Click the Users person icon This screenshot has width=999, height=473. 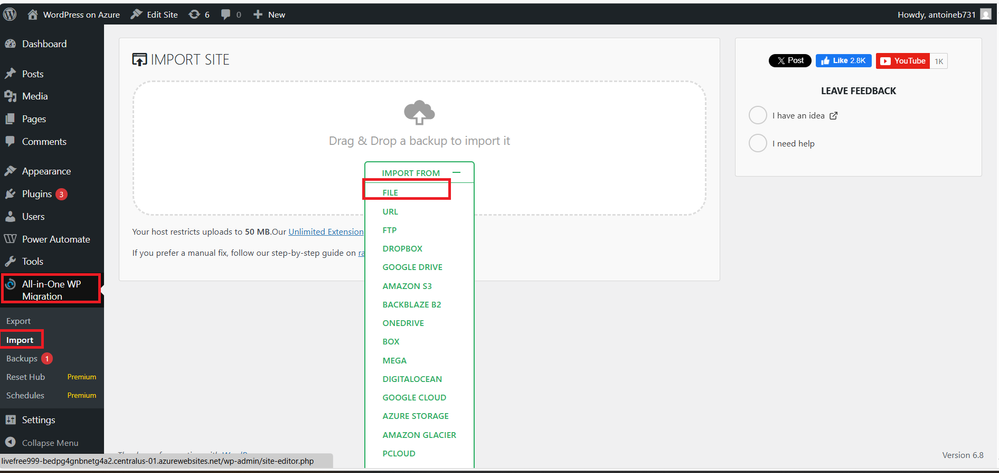[10, 217]
